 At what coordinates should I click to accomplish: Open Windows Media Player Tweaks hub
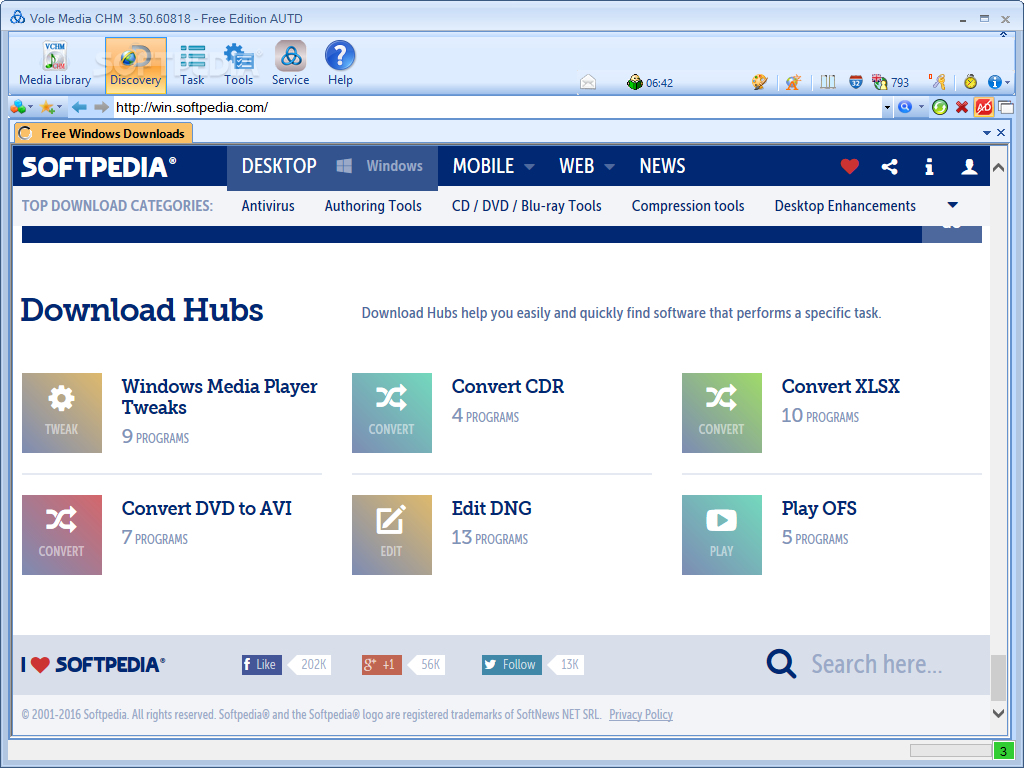point(219,396)
